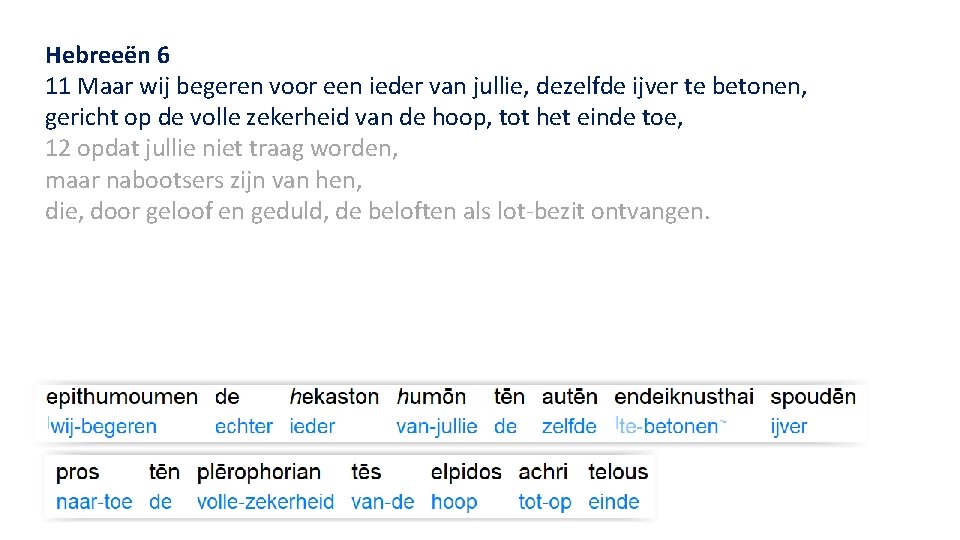Select the translation 'tot-op'

[545, 502]
